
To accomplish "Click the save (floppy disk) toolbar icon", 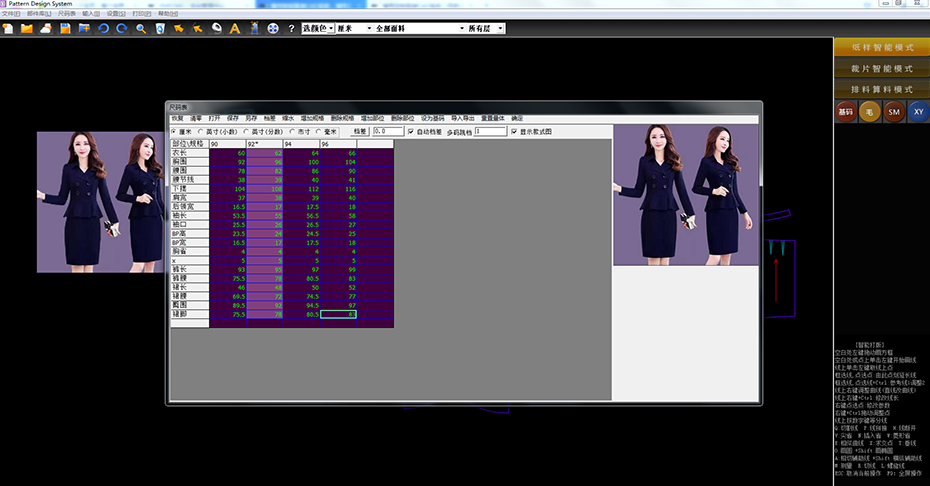I will [x=65, y=29].
